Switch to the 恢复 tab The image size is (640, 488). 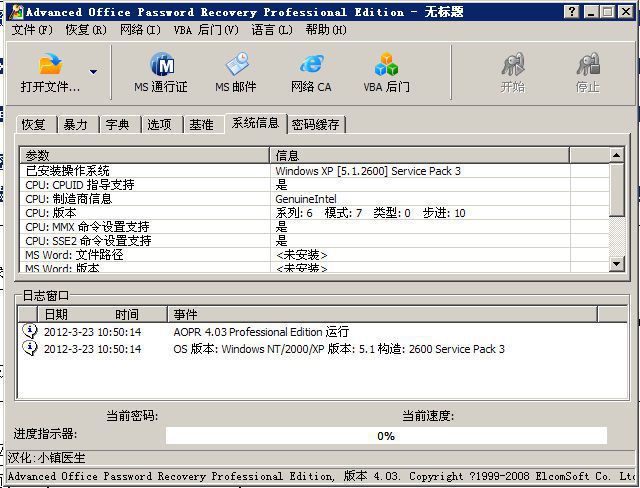pyautogui.click(x=34, y=124)
